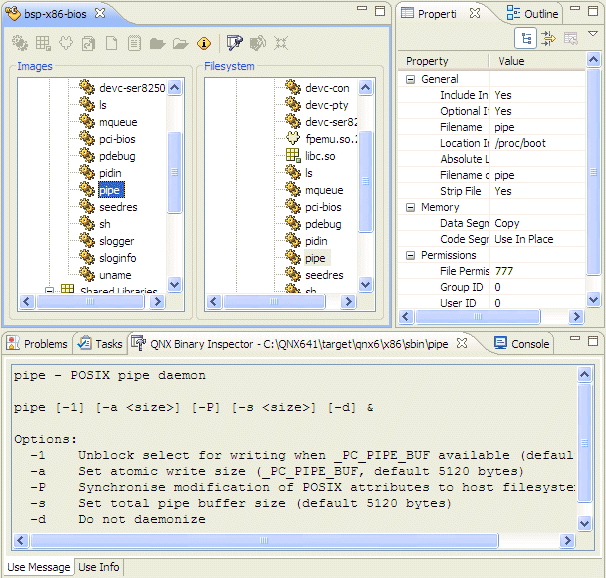
Task: Collapse the General property category
Action: pyautogui.click(x=410, y=79)
